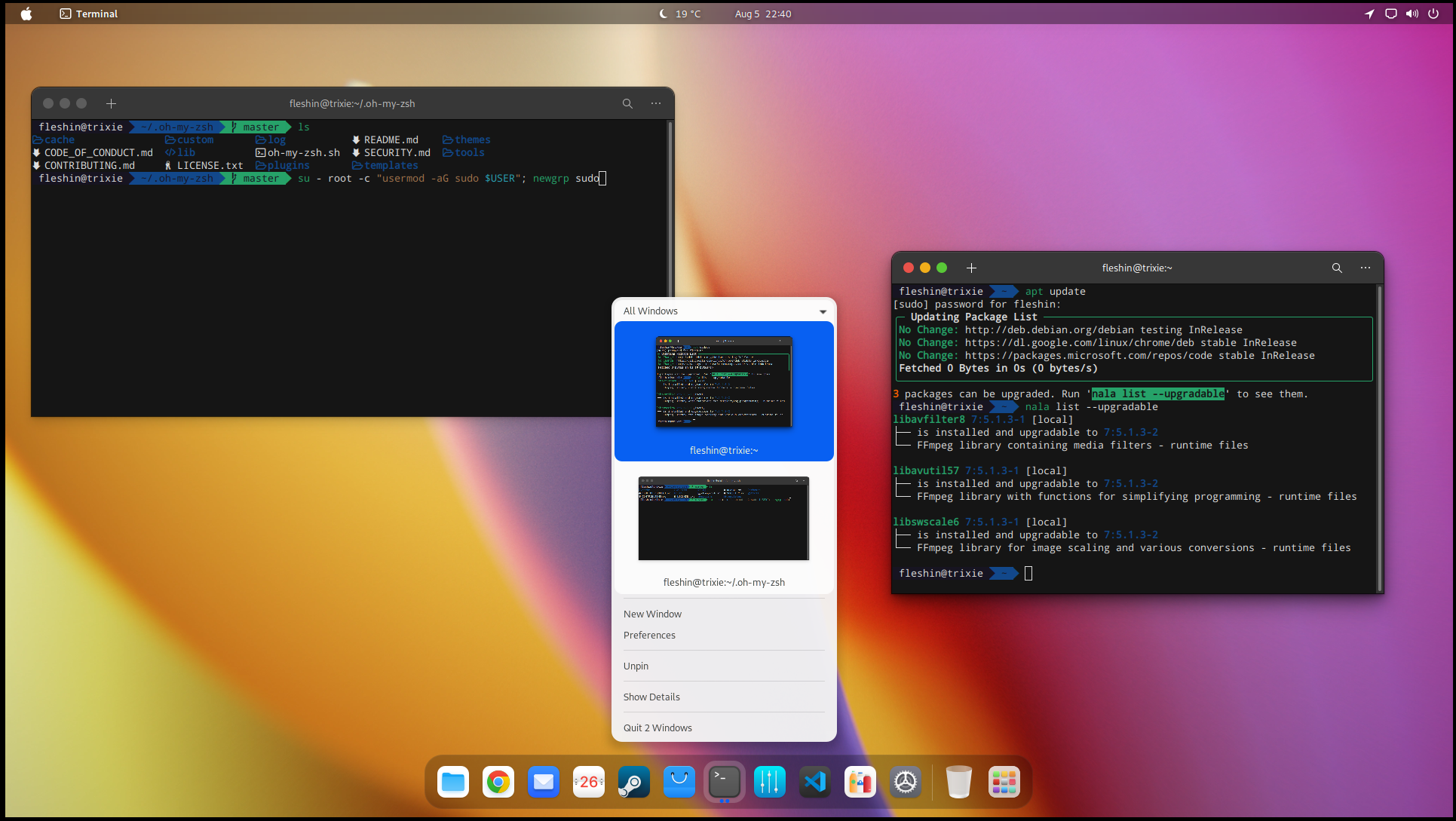Screen dimensions: 1456x821
Task: Click the right terminal's vertical scrollbar
Action: pos(1379,437)
